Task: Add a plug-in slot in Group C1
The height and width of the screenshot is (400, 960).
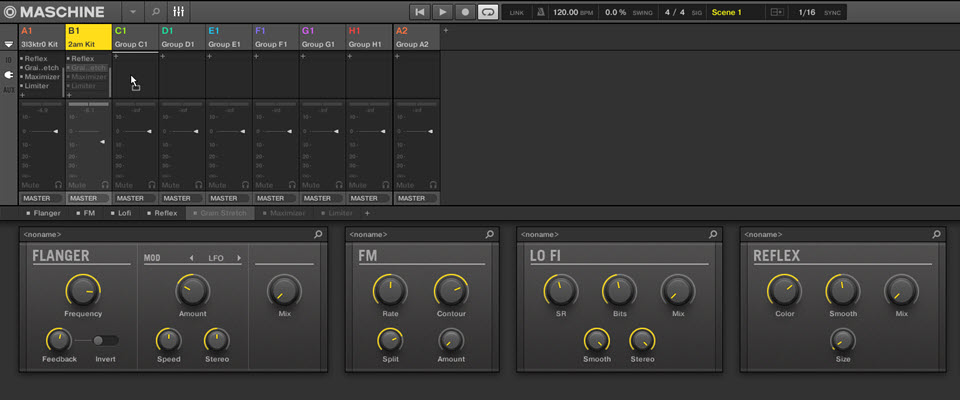Action: (116, 56)
